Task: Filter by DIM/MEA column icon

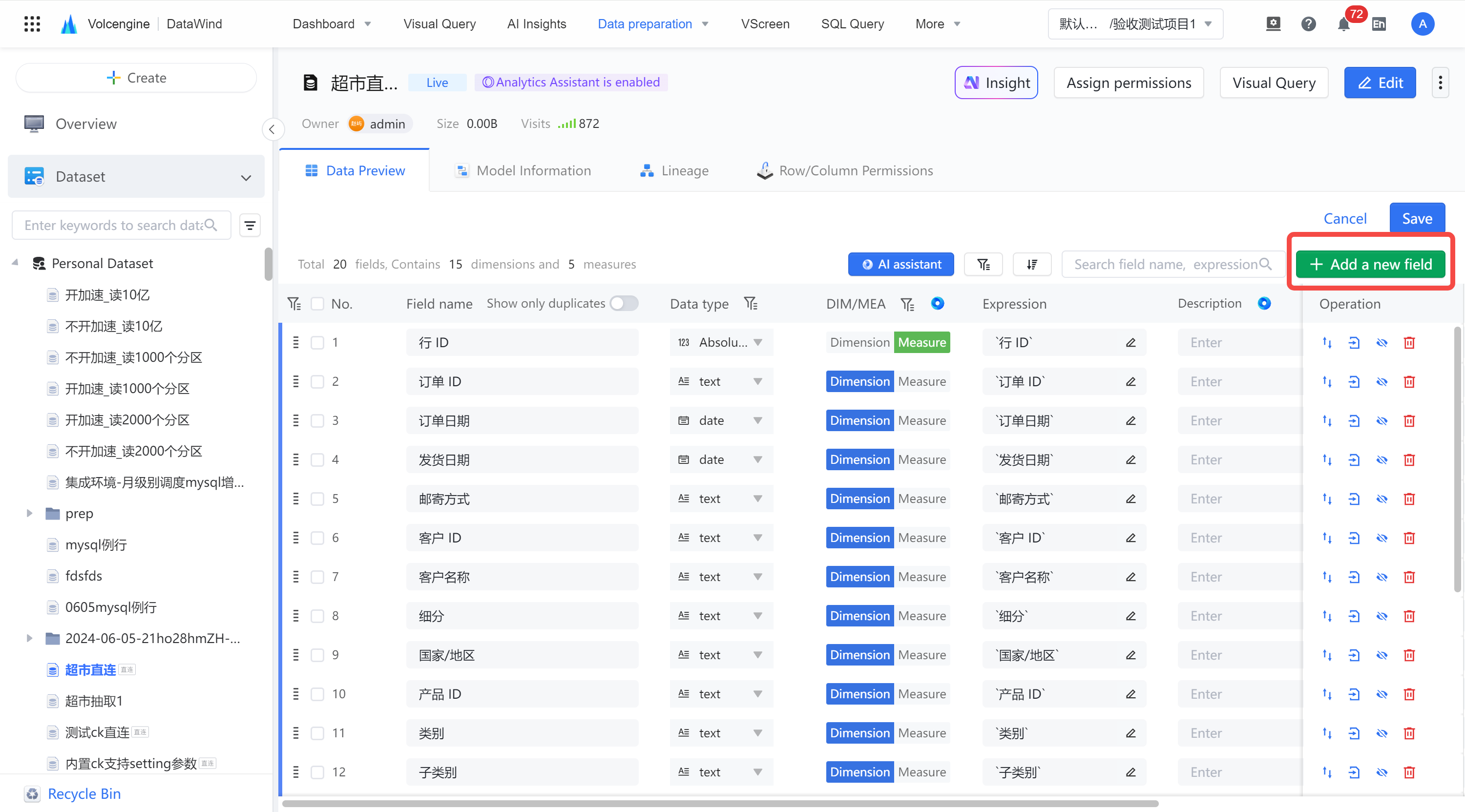Action: pos(908,304)
